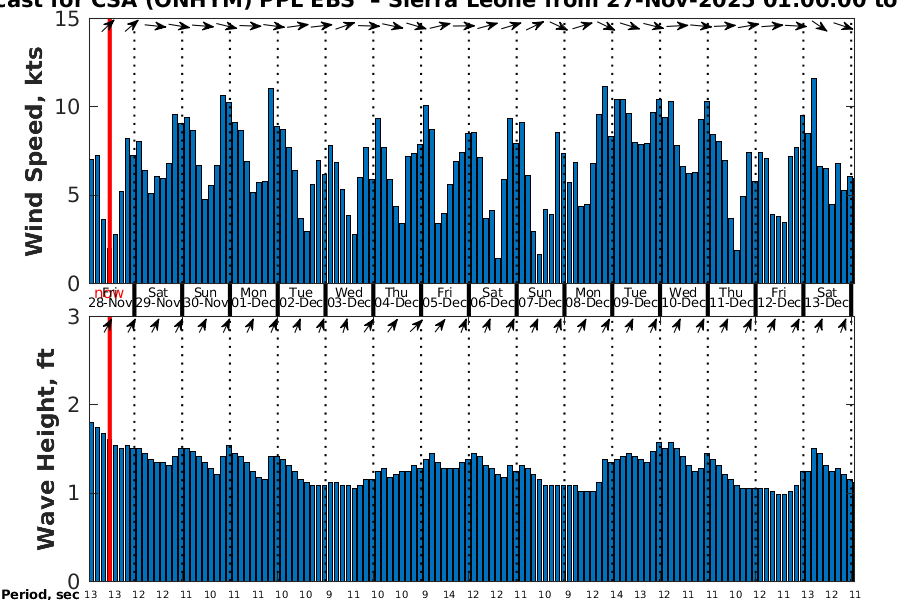
Task: Click the red current-time line in wave height chart
Action: (109, 450)
